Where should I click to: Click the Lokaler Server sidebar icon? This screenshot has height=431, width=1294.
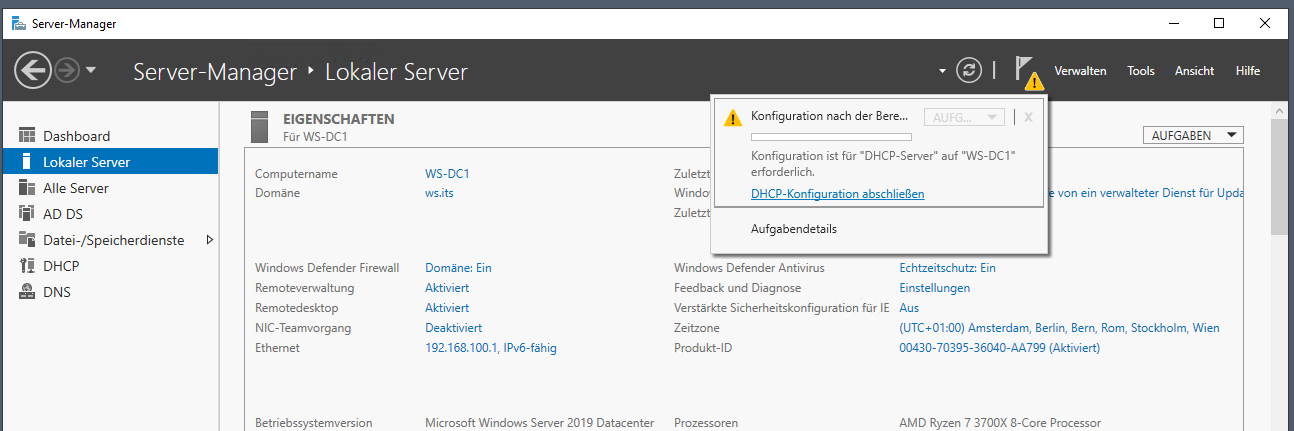27,161
